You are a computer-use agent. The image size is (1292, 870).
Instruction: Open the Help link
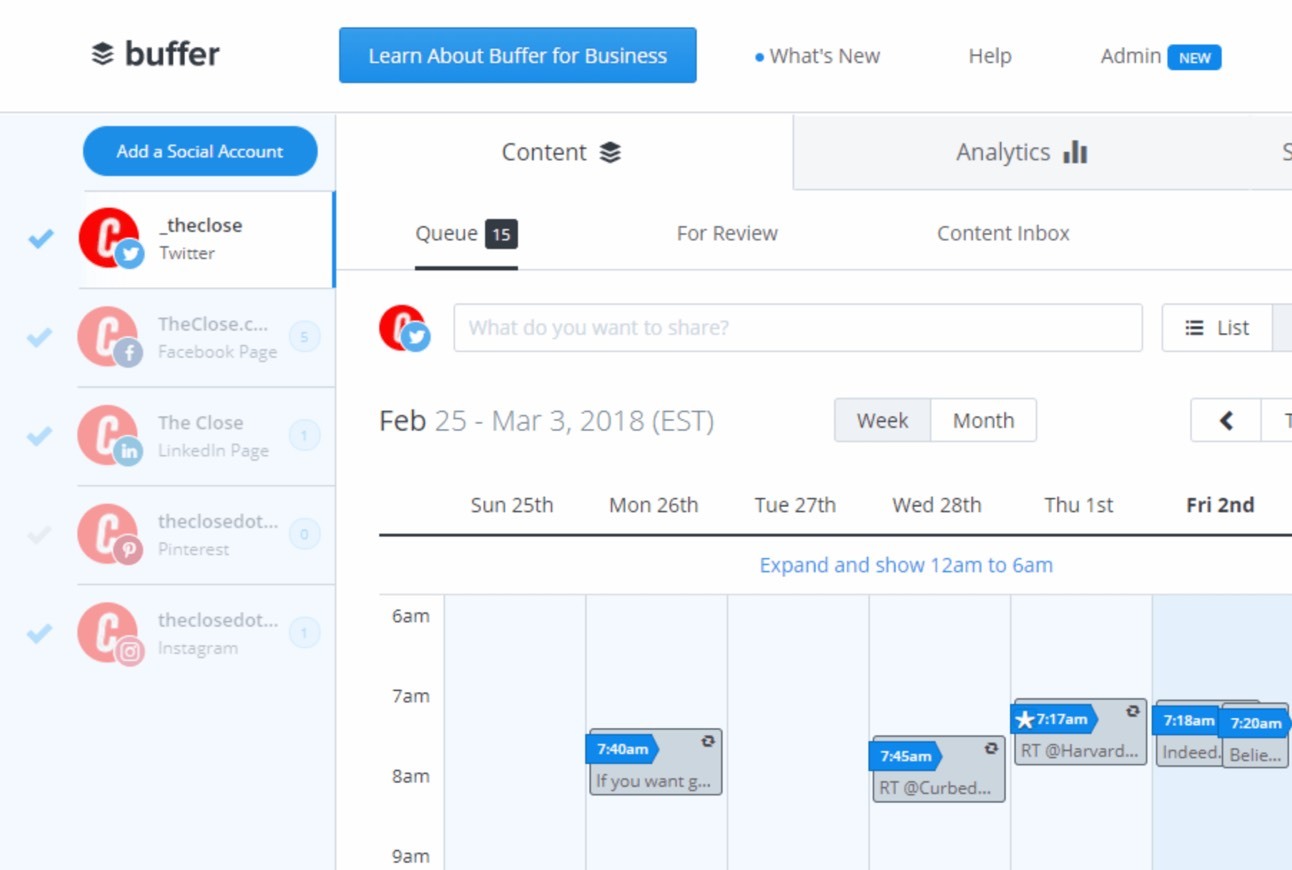tap(990, 56)
